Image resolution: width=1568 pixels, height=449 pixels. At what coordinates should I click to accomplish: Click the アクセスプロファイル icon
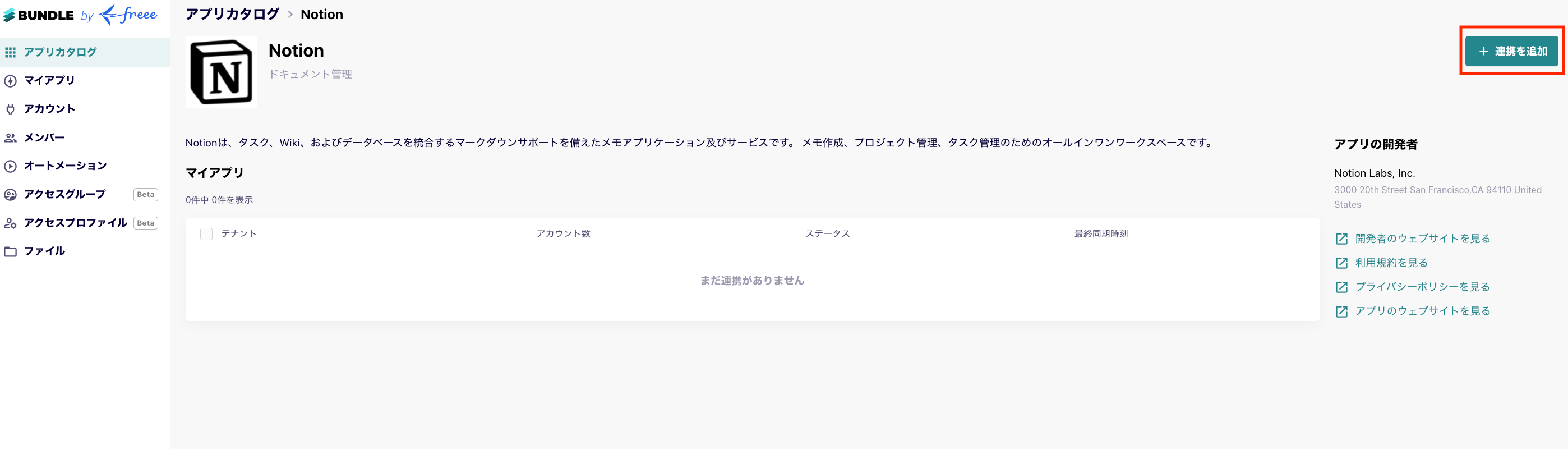click(x=10, y=223)
